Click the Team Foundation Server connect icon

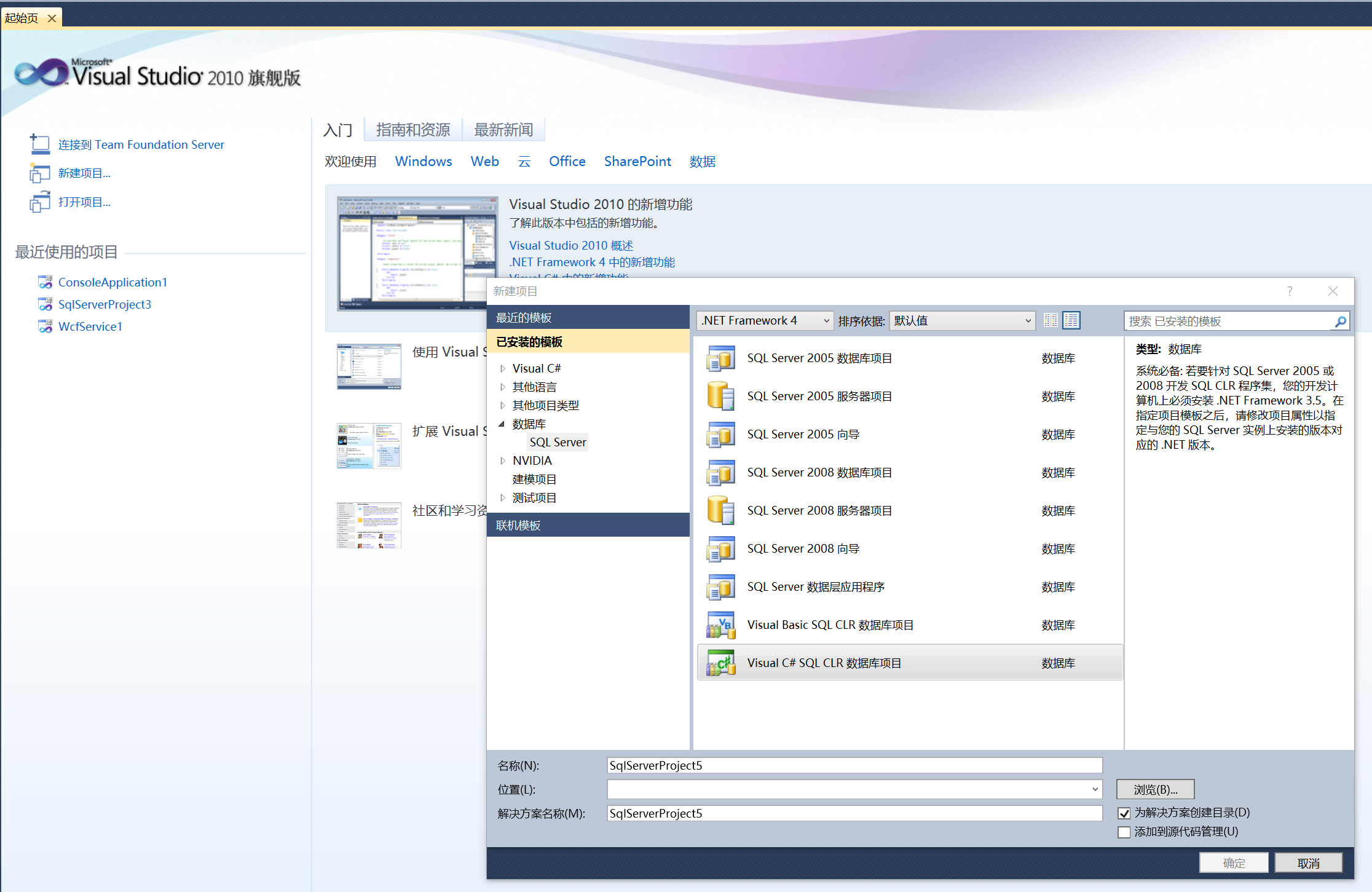40,144
